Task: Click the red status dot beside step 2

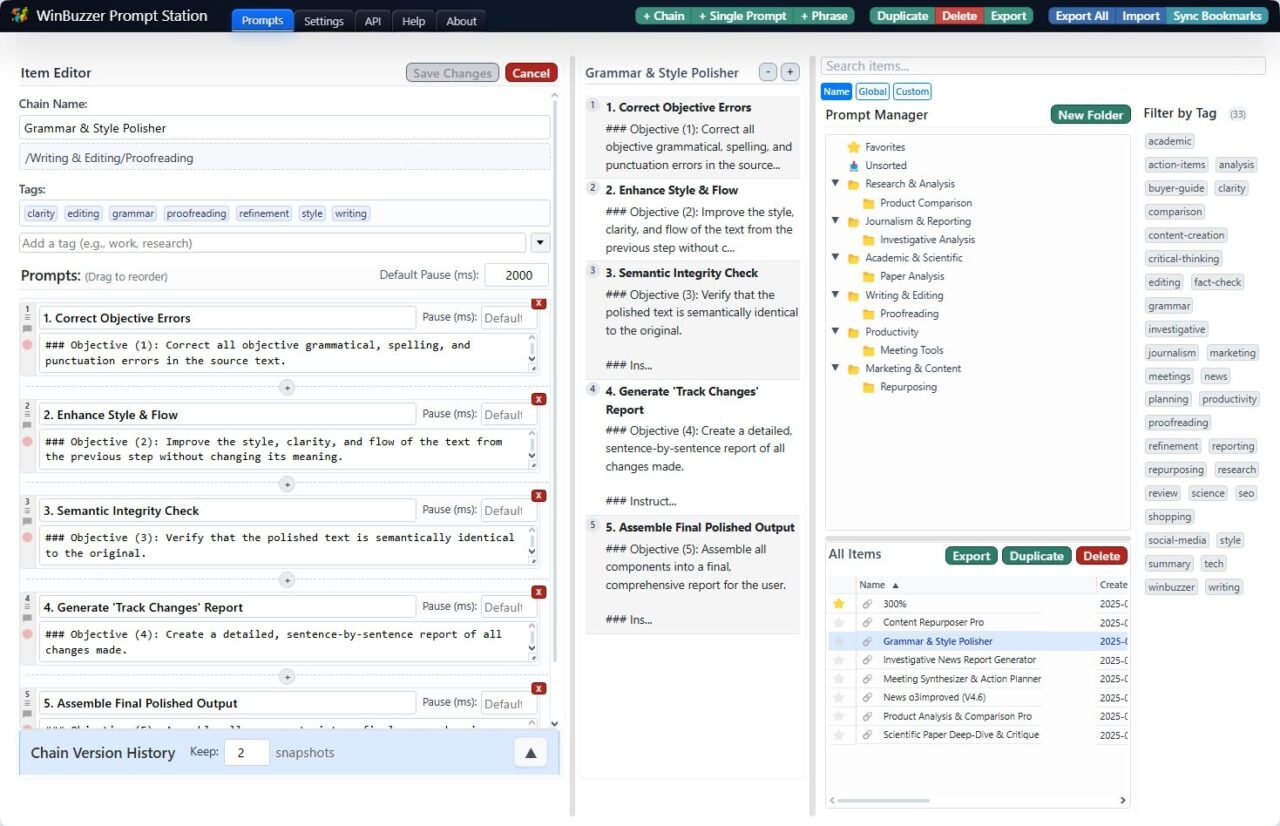Action: [27, 440]
